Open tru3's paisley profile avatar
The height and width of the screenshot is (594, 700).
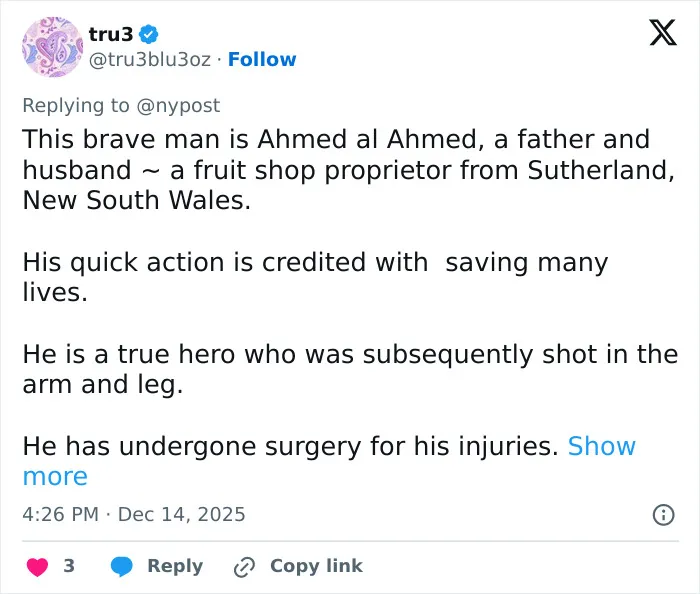click(x=53, y=47)
